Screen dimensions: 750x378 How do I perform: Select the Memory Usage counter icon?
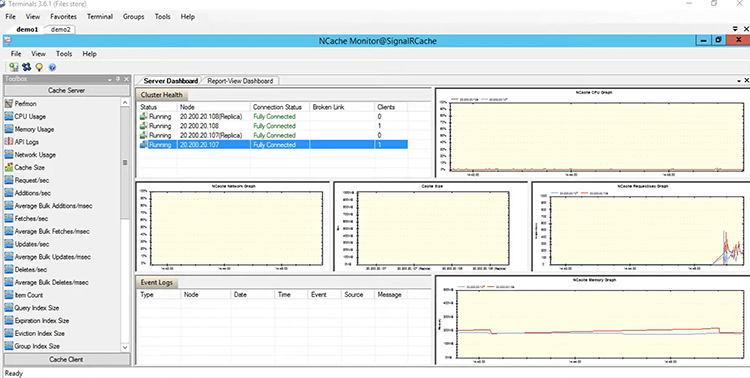coord(9,129)
